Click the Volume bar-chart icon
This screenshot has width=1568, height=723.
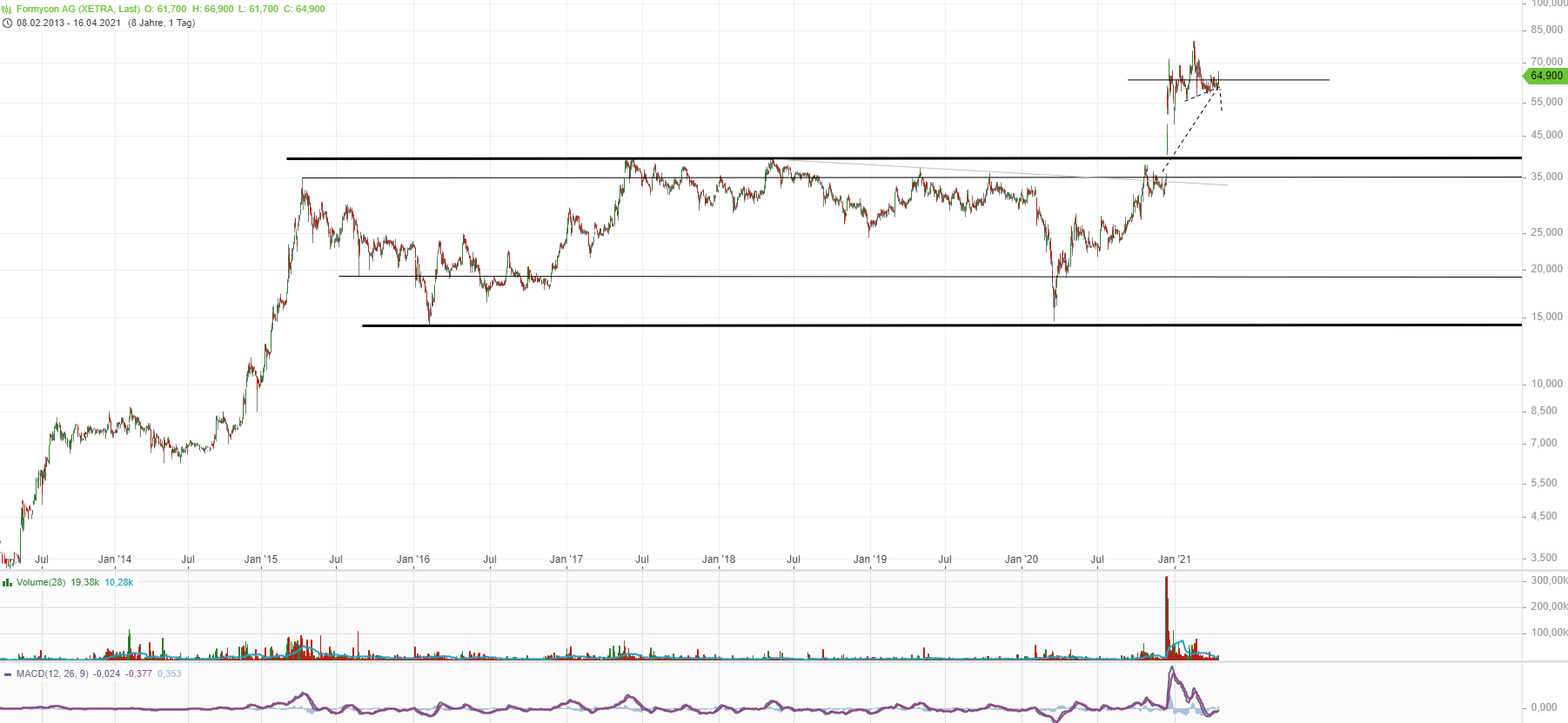point(8,582)
